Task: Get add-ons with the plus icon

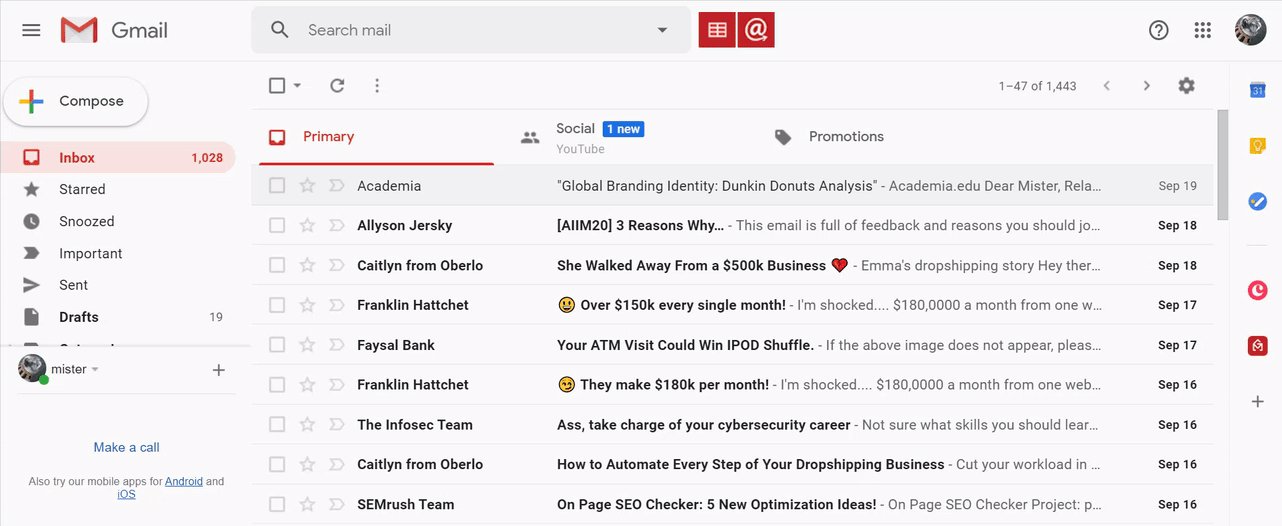Action: [x=1258, y=402]
